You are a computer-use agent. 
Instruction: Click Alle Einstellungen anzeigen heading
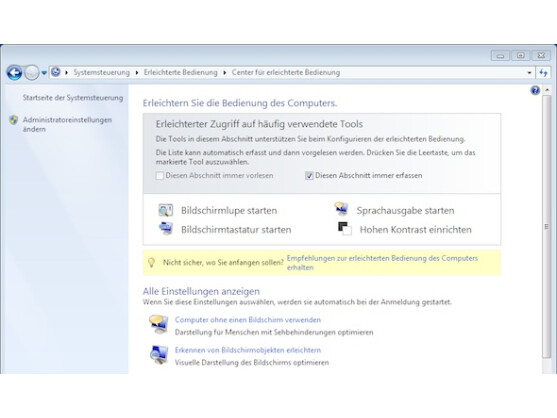pyautogui.click(x=201, y=291)
